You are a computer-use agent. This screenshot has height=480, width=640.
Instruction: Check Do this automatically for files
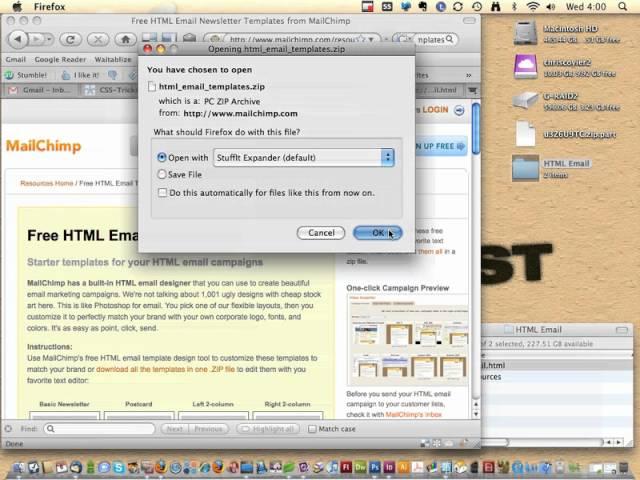pyautogui.click(x=162, y=192)
